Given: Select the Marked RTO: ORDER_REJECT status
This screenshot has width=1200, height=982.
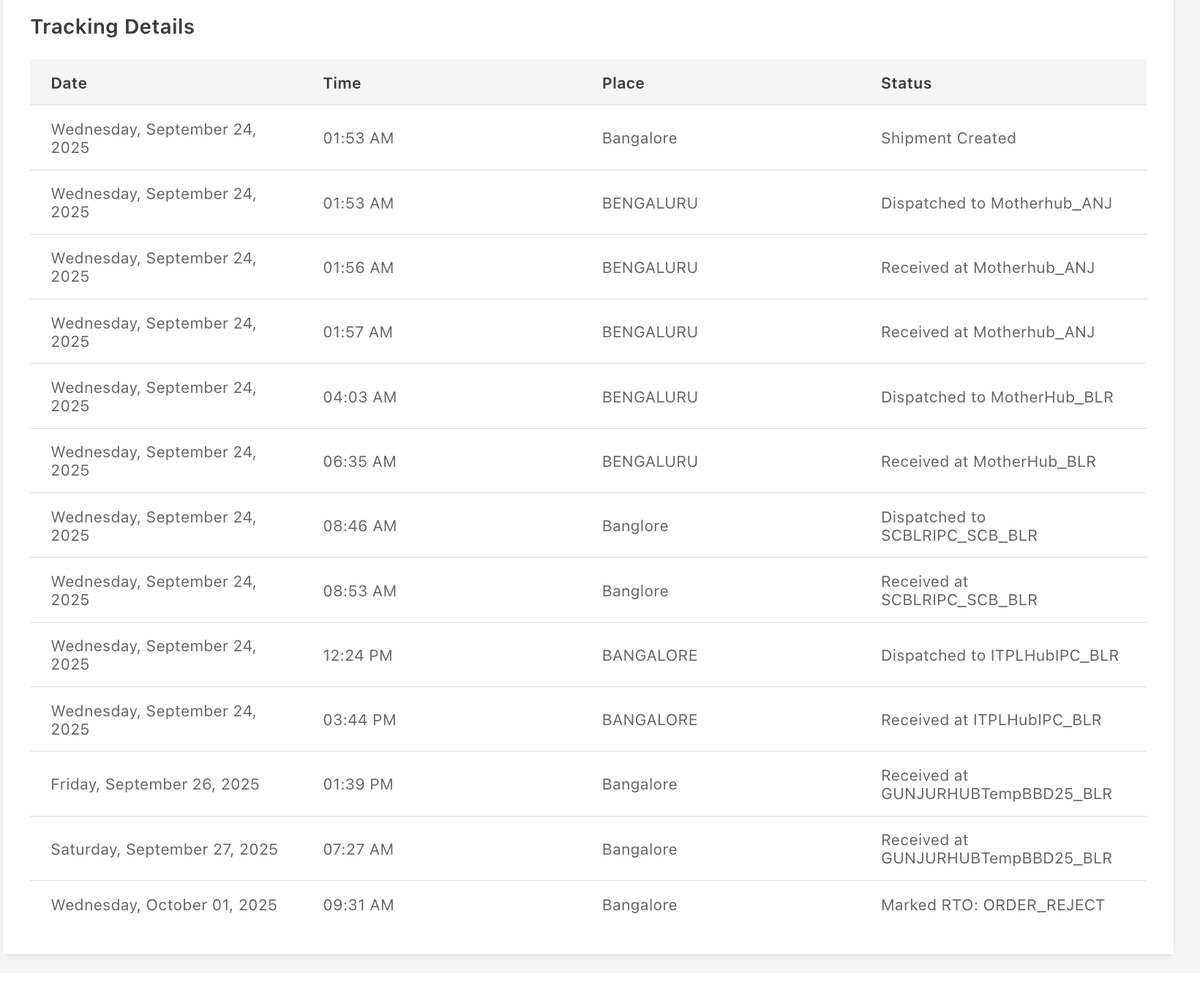Looking at the screenshot, I should (x=993, y=905).
